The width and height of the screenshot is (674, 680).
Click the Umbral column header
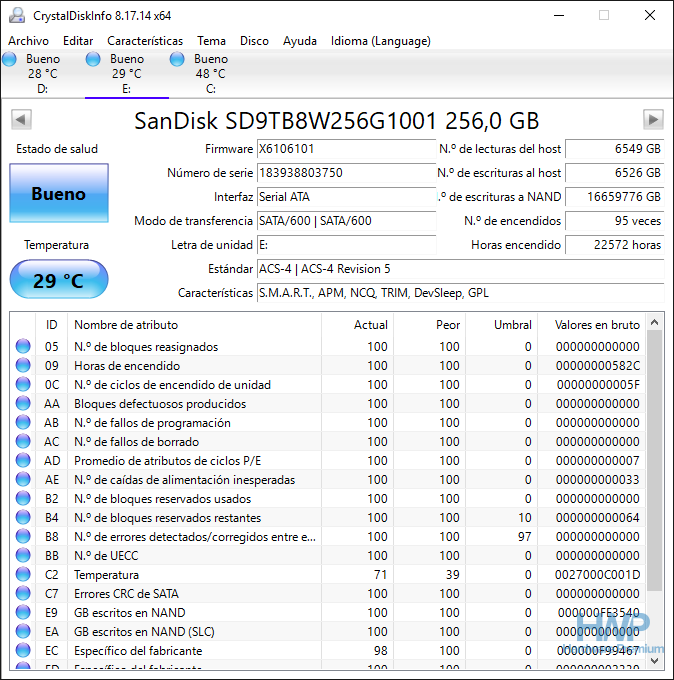click(x=502, y=325)
